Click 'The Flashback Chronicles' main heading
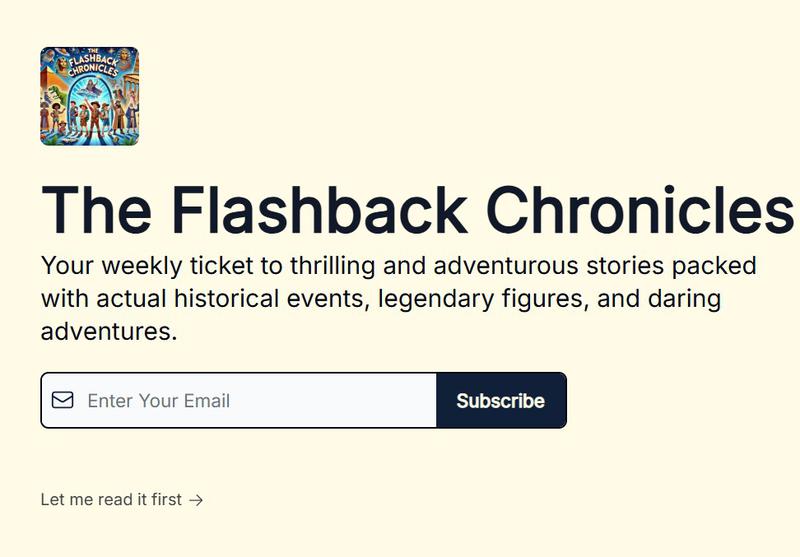The image size is (800, 557). point(417,210)
